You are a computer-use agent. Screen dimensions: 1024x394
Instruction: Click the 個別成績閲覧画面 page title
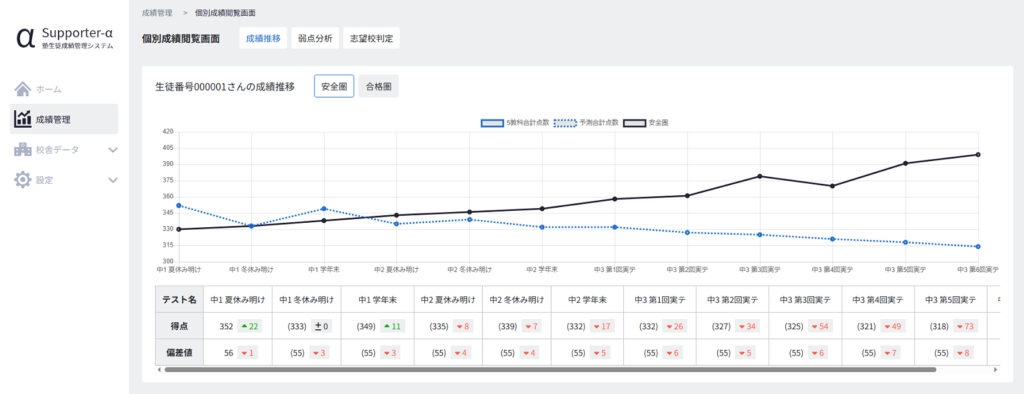[x=181, y=39]
